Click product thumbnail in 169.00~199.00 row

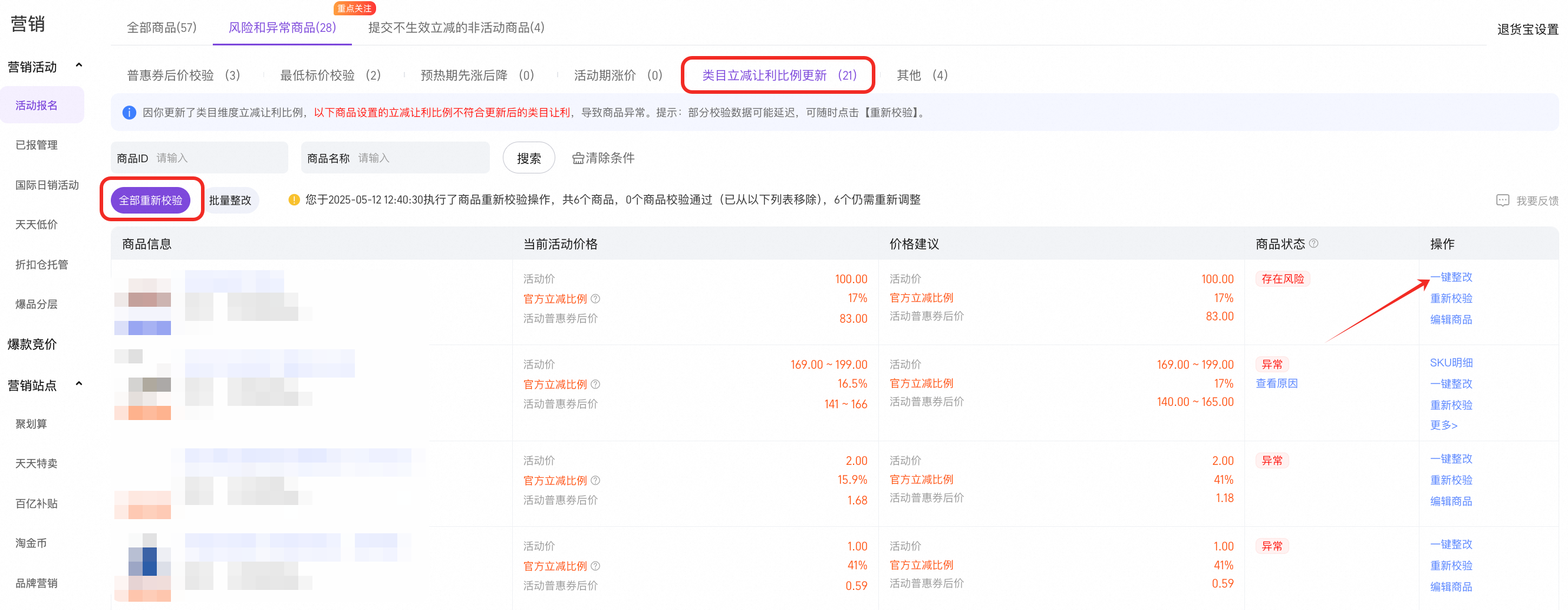pos(143,385)
